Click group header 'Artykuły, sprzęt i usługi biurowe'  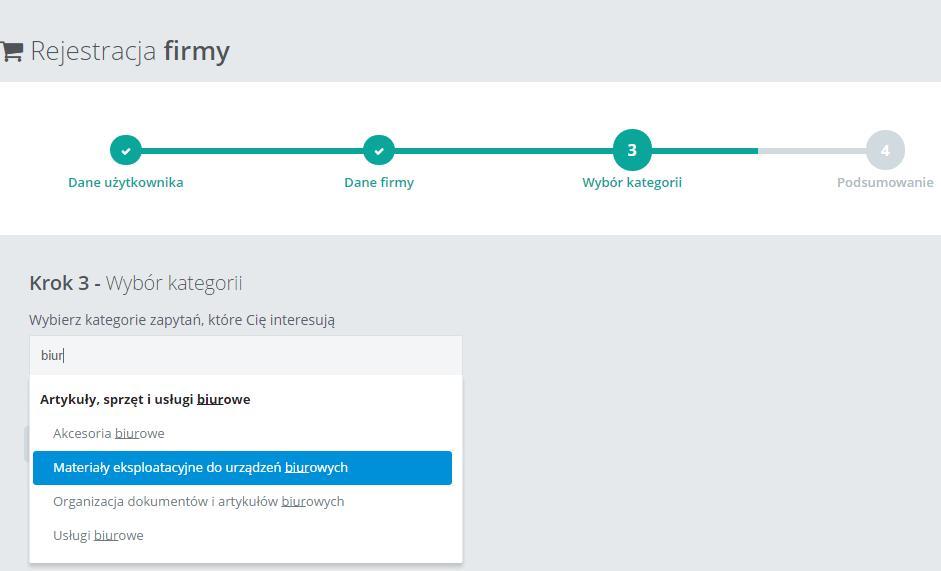(x=145, y=400)
